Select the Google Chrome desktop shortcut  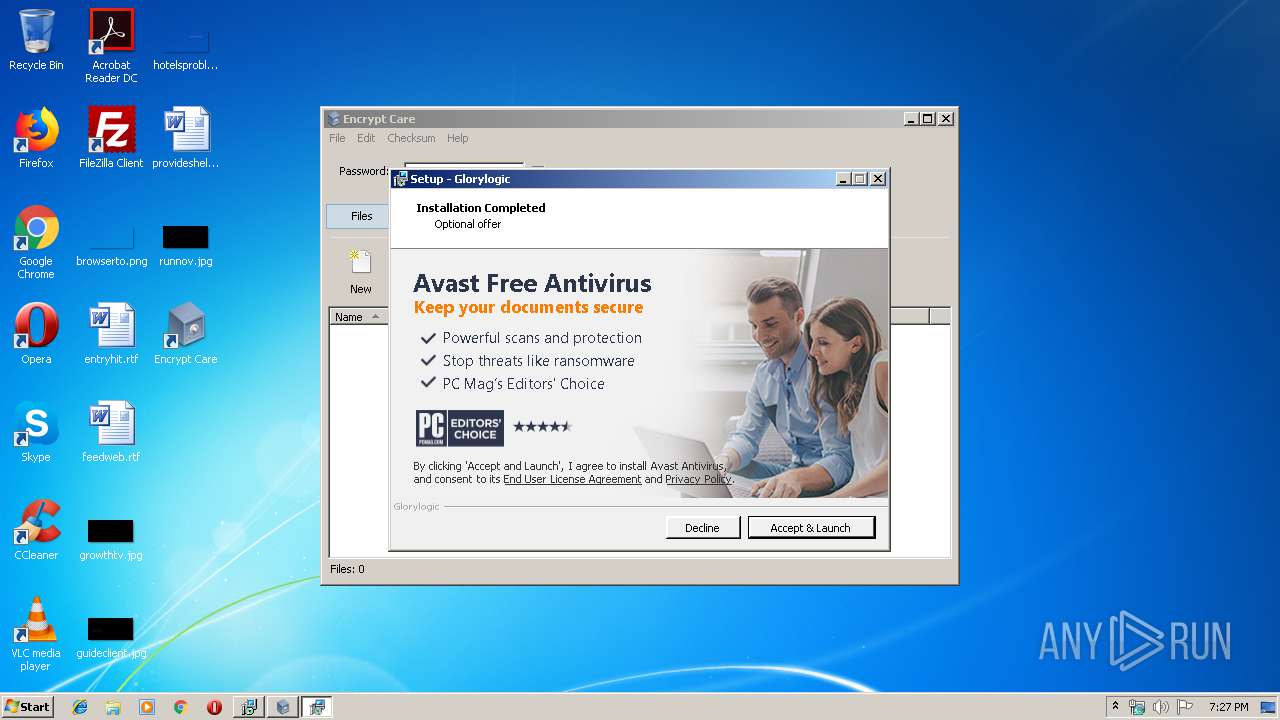pyautogui.click(x=36, y=242)
